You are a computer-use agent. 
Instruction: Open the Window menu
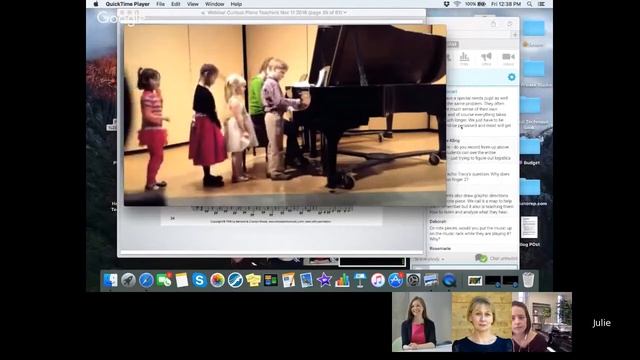pyautogui.click(x=214, y=4)
